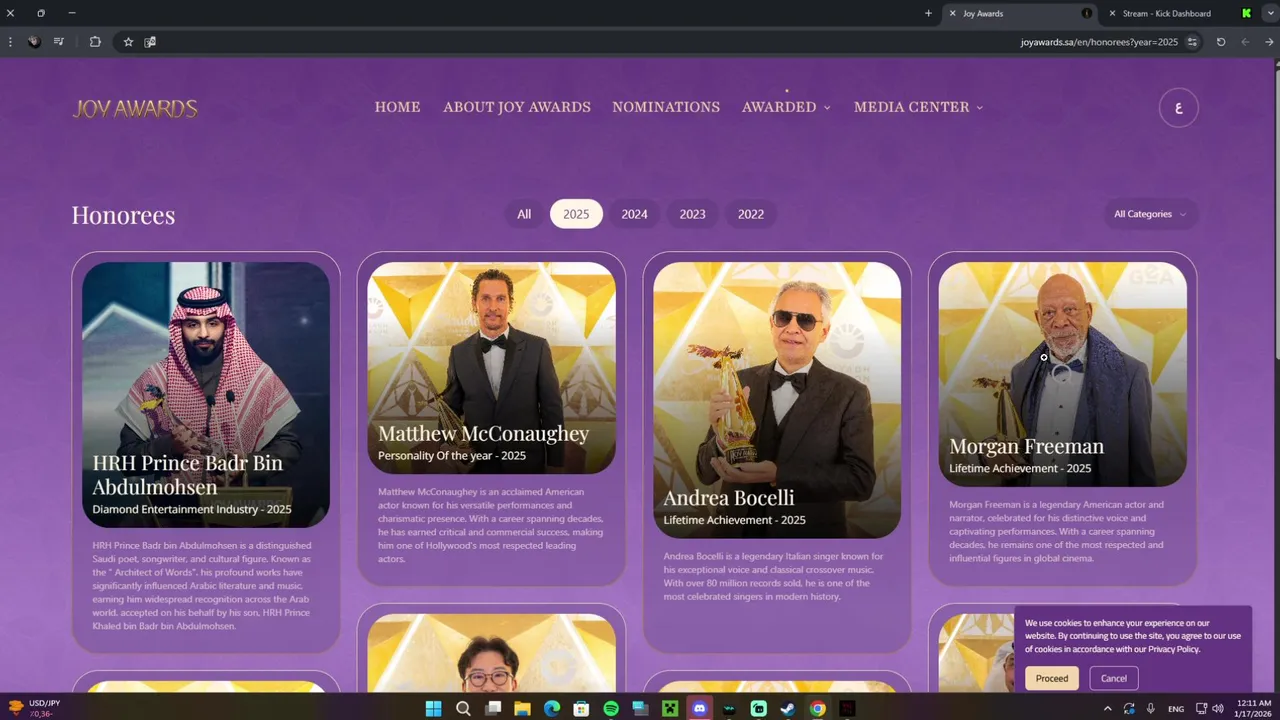Bookmark this page with the star icon
The image size is (1280, 720).
pos(128,42)
